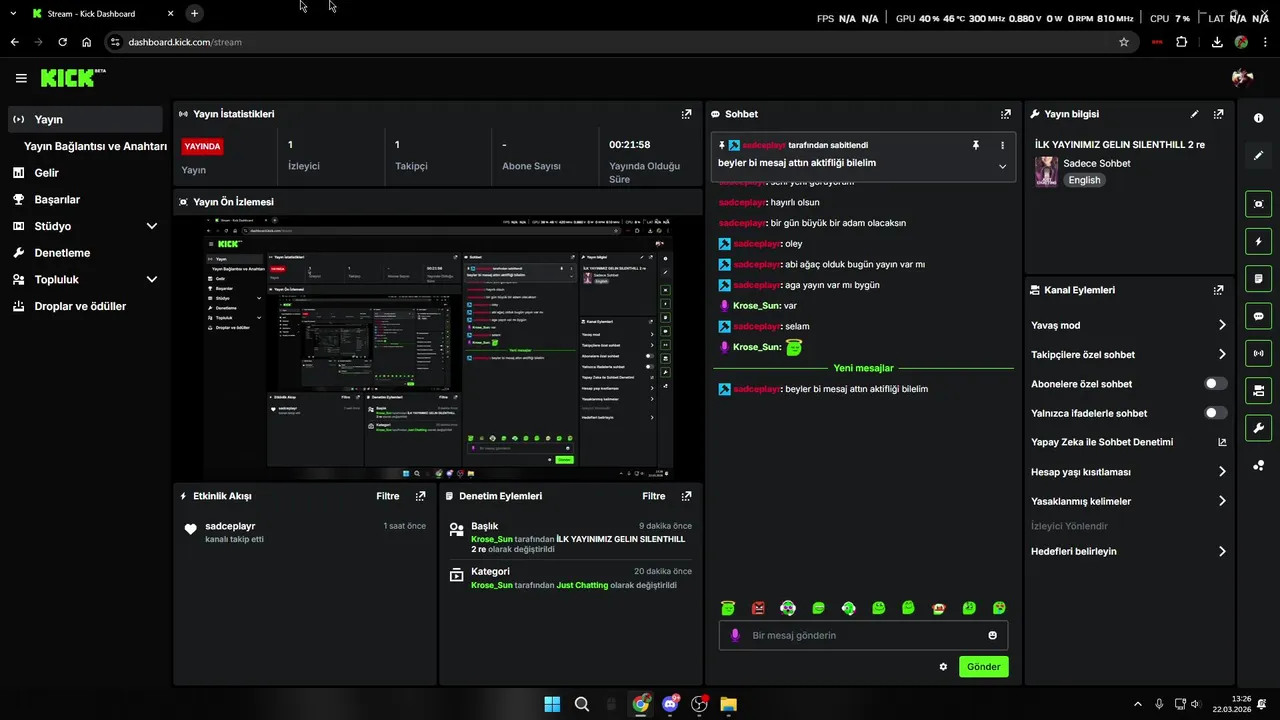Click the pencil edit icon in the right rail
1280x720 pixels.
coord(1258,155)
